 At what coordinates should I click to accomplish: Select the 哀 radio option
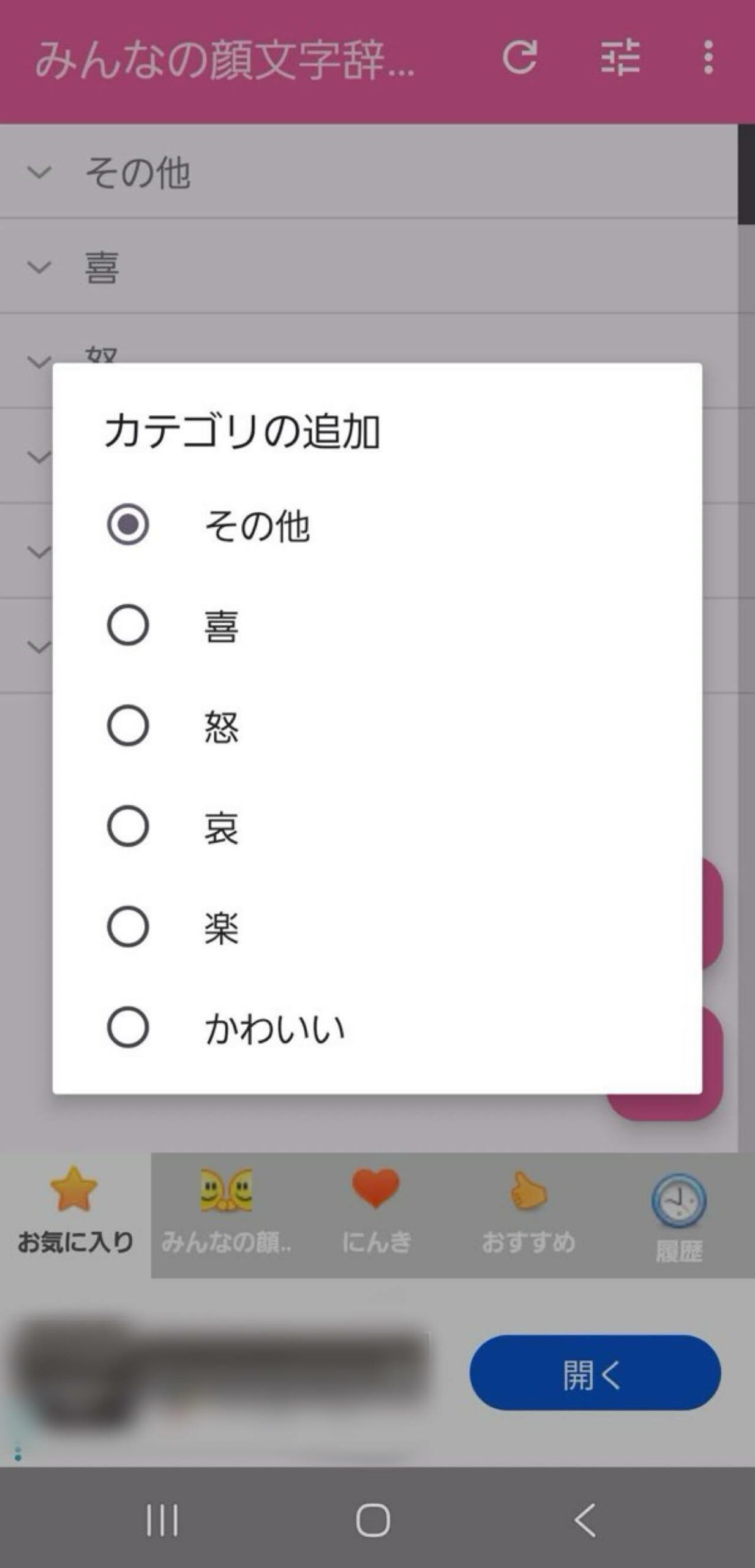point(128,826)
